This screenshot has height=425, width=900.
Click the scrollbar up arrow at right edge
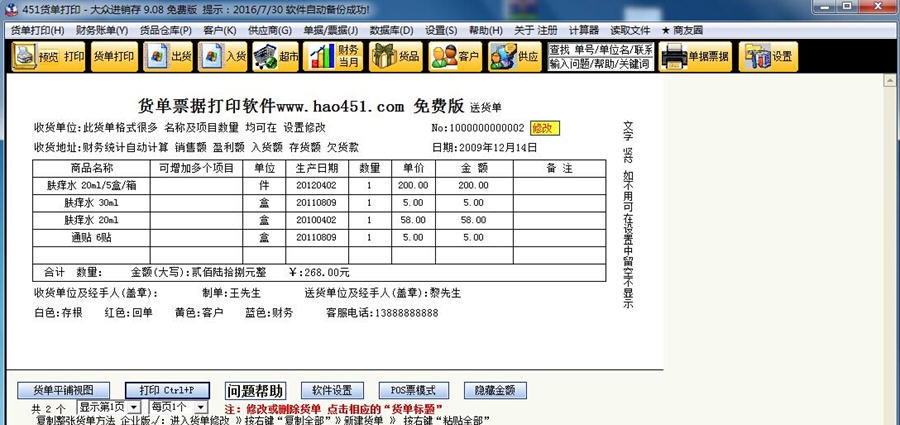(x=889, y=81)
